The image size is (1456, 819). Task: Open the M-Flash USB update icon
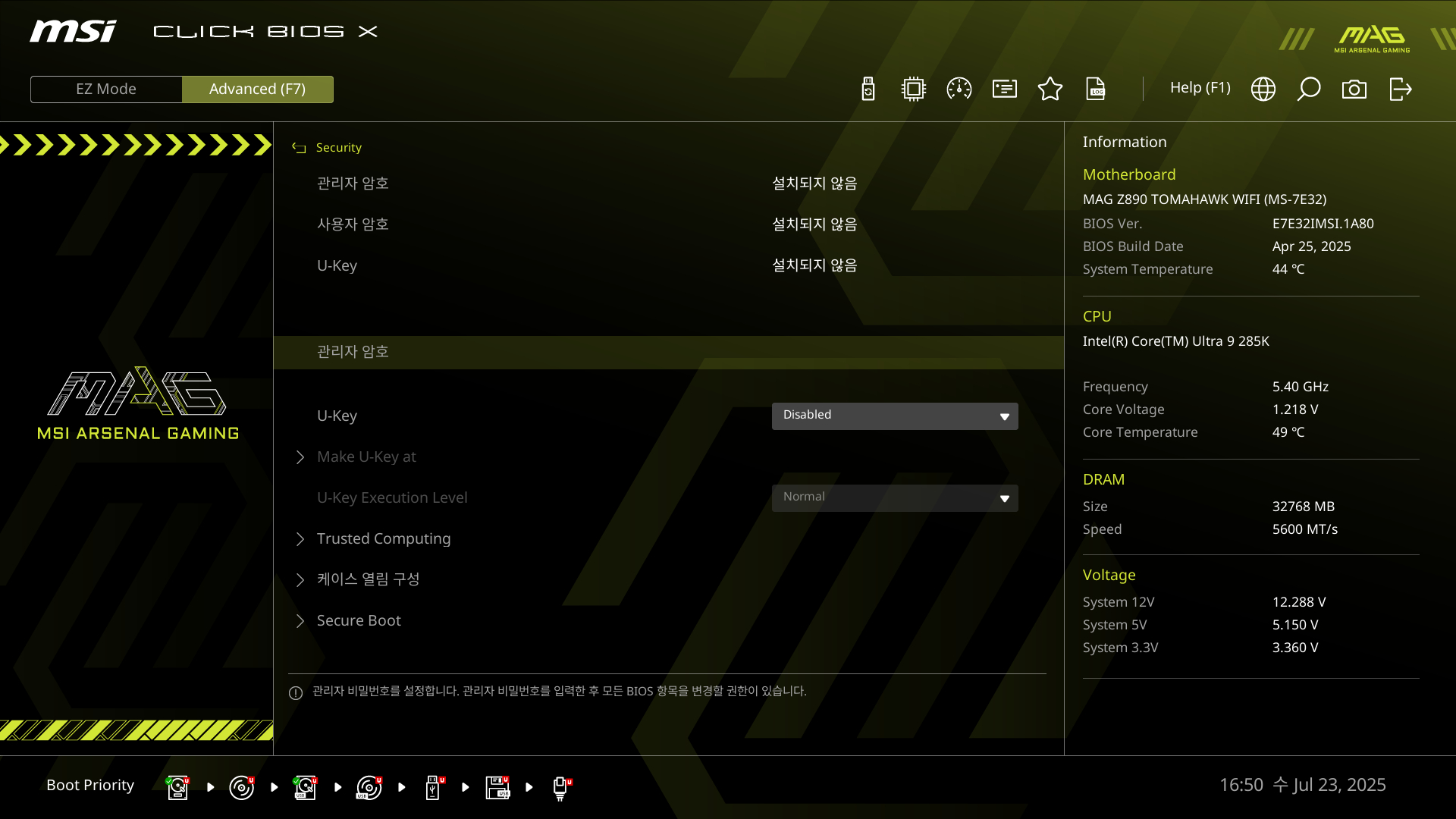[x=868, y=89]
